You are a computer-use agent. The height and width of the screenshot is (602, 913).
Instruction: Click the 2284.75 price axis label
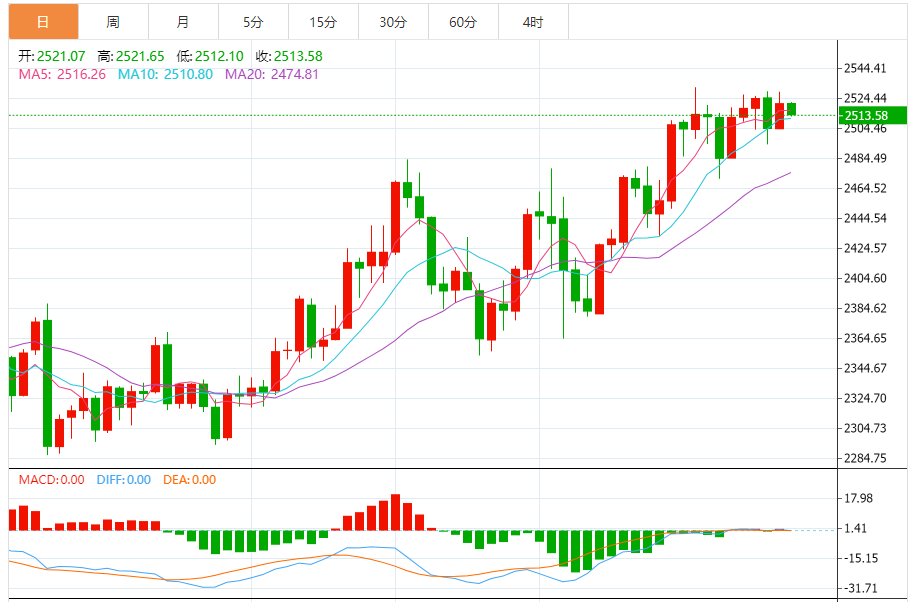pyautogui.click(x=865, y=459)
